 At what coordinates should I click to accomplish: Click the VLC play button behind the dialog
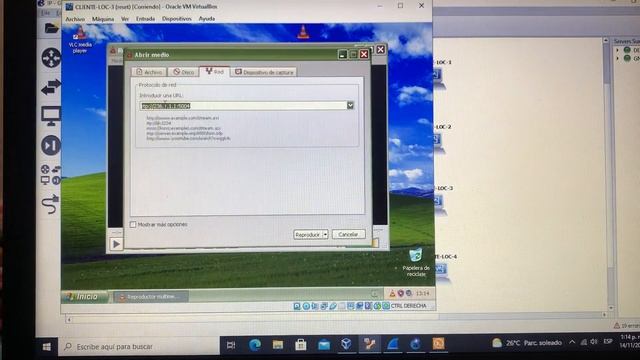116,244
